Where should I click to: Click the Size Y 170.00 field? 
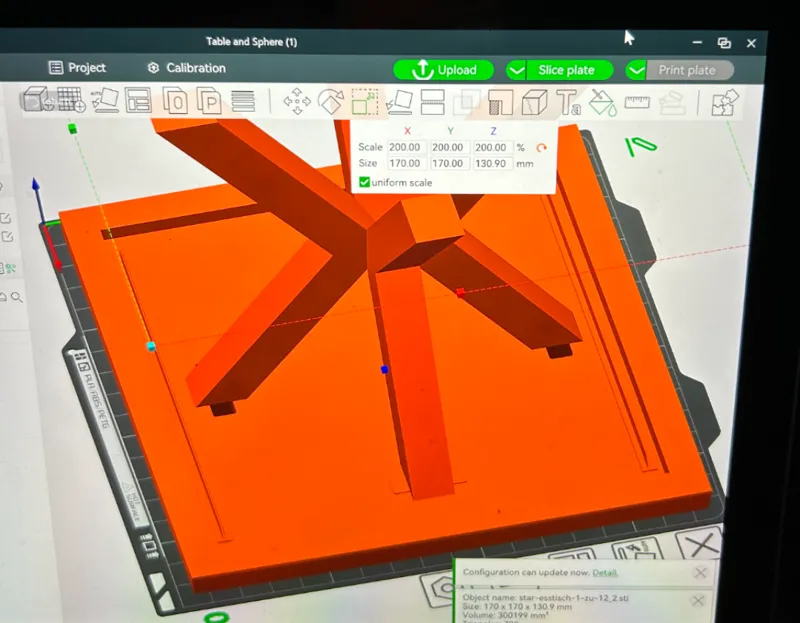[448, 163]
